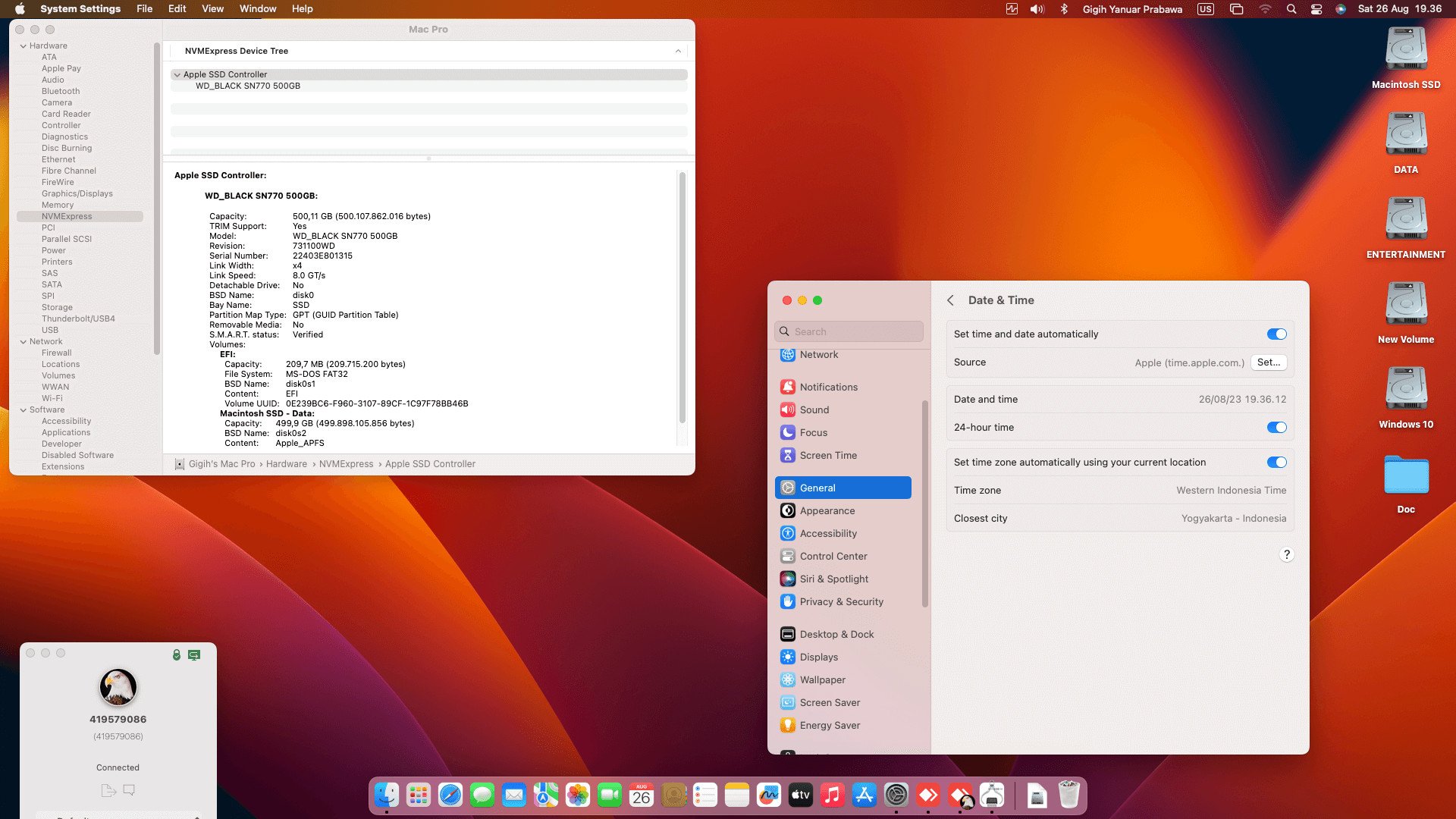
Task: Collapse the Apple SSD Controller row
Action: pos(177,74)
